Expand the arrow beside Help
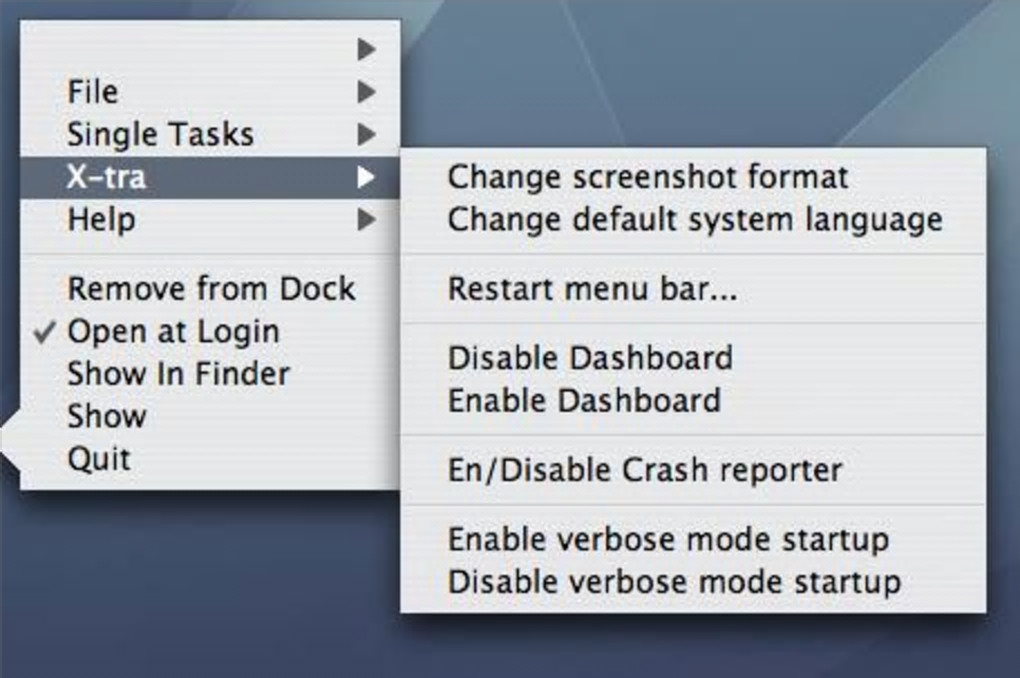The height and width of the screenshot is (678, 1020). coord(367,219)
